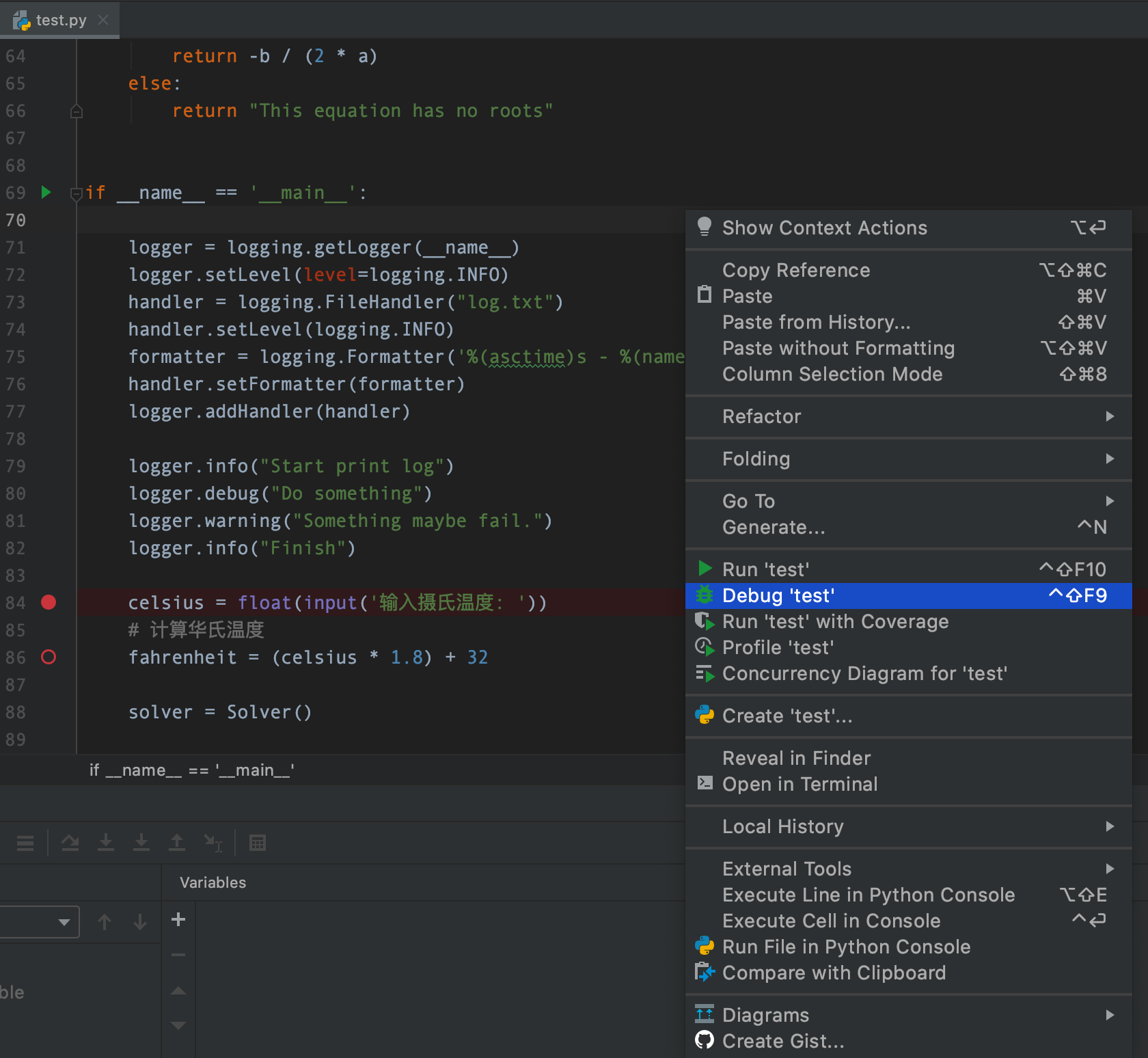The image size is (1148, 1058).
Task: Select Open in Terminal
Action: coord(909,784)
